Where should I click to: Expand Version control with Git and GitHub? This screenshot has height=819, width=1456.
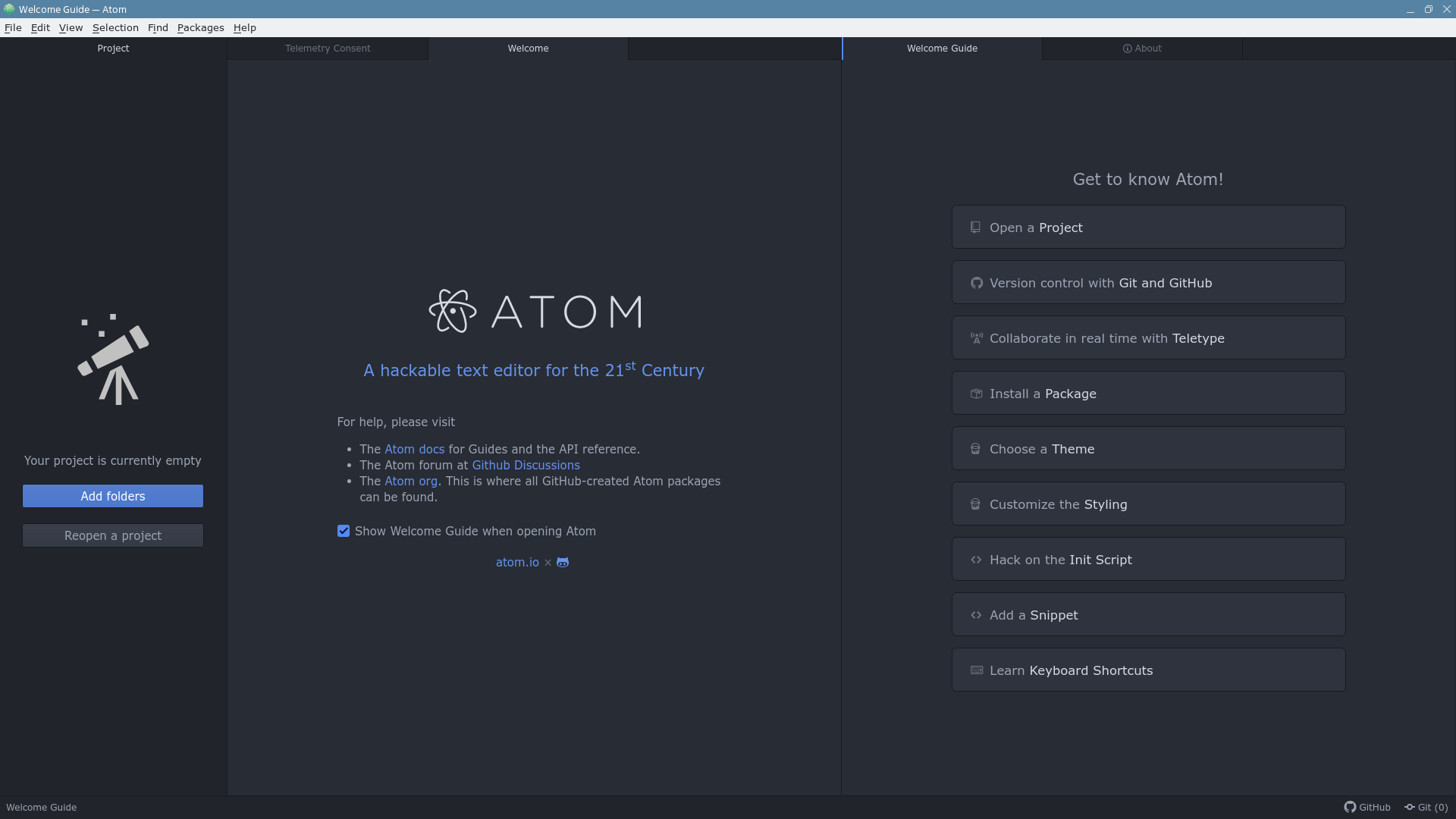click(1148, 282)
